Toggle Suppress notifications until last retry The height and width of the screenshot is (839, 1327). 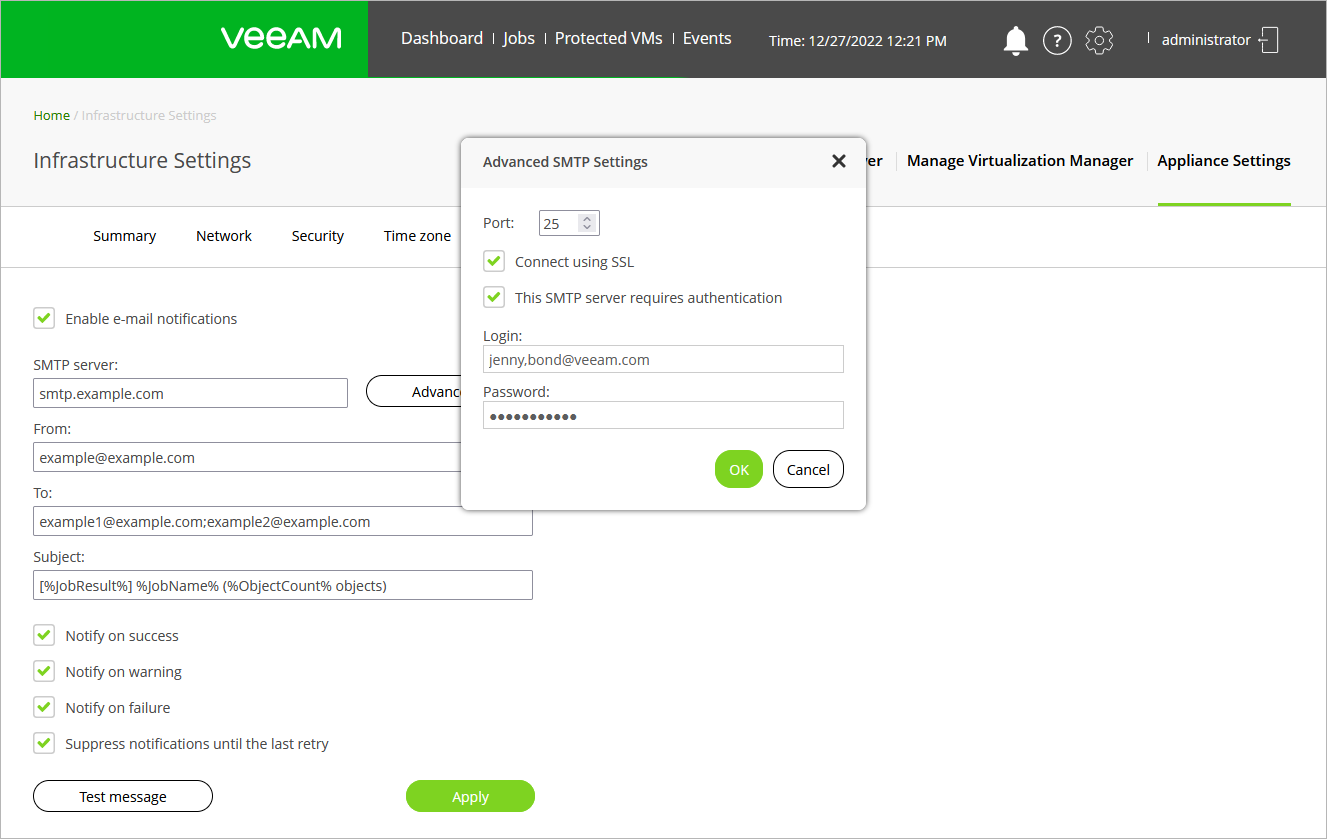44,744
